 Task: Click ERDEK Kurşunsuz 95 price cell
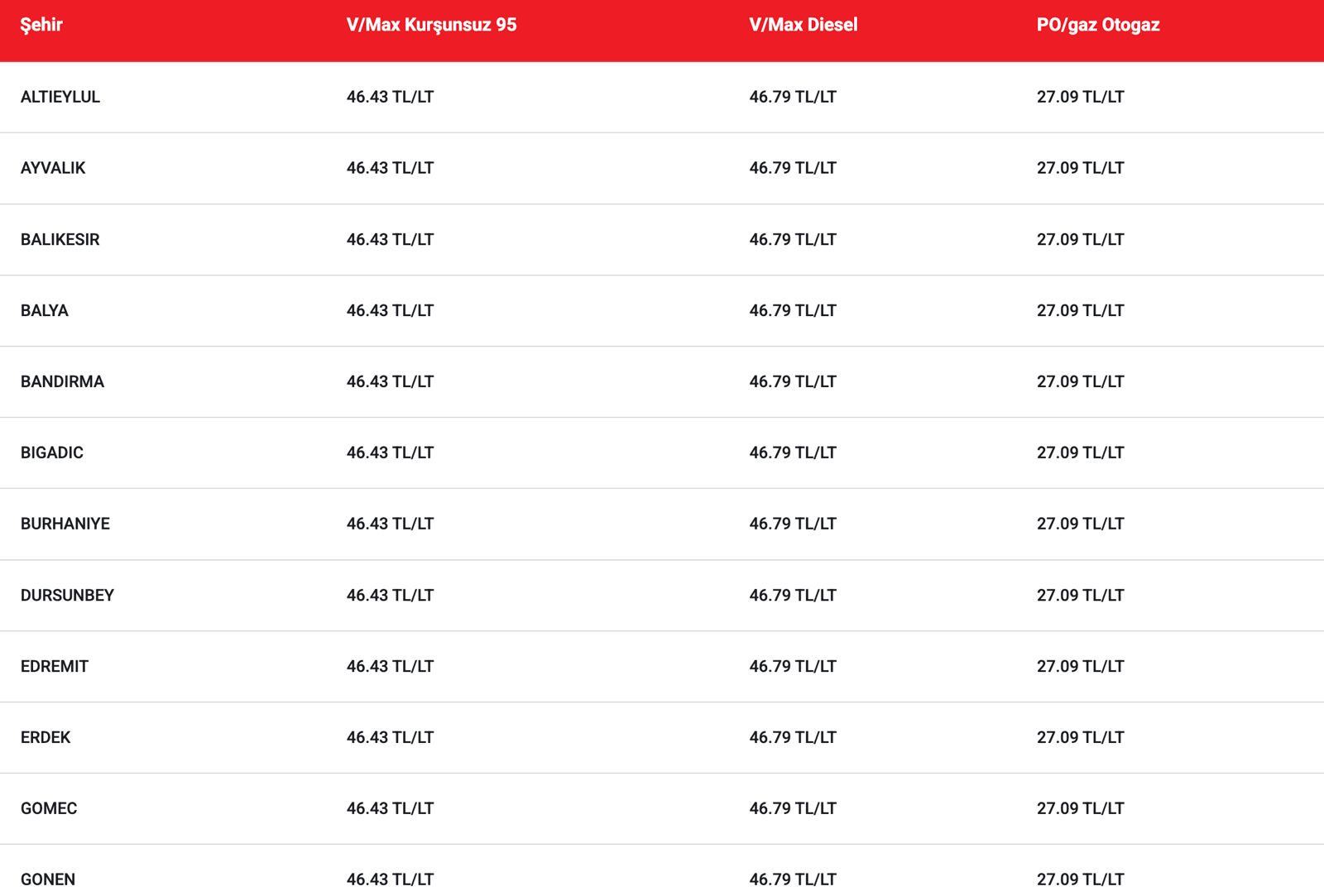tap(390, 737)
